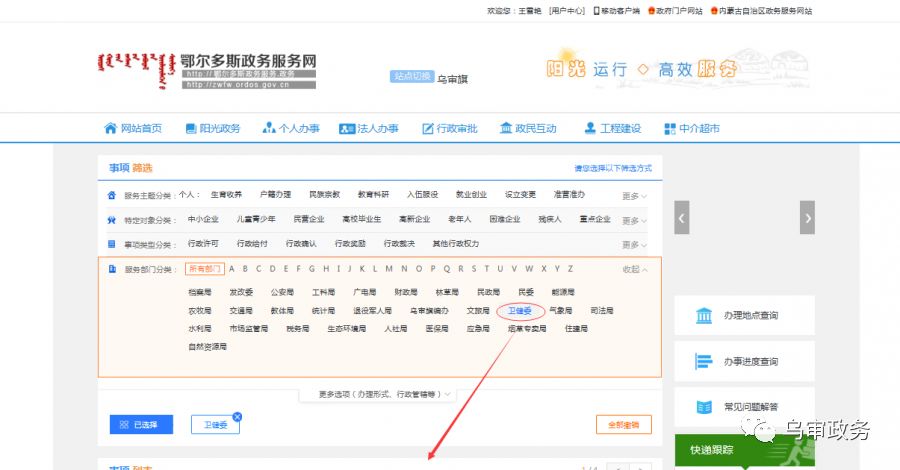Viewport: 900px width, 470px height.
Task: Choose the 退役军人局 department
Action: (372, 310)
